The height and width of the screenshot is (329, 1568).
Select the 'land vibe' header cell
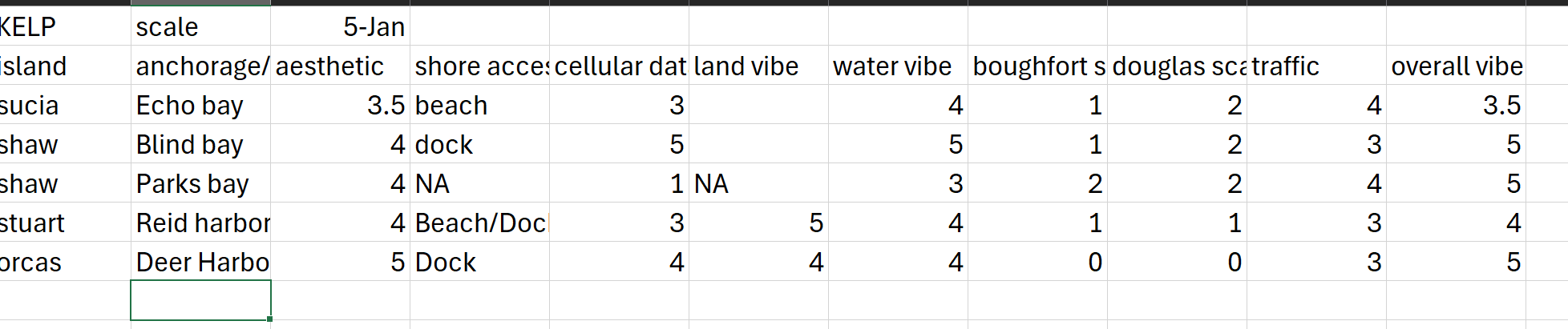tap(758, 66)
